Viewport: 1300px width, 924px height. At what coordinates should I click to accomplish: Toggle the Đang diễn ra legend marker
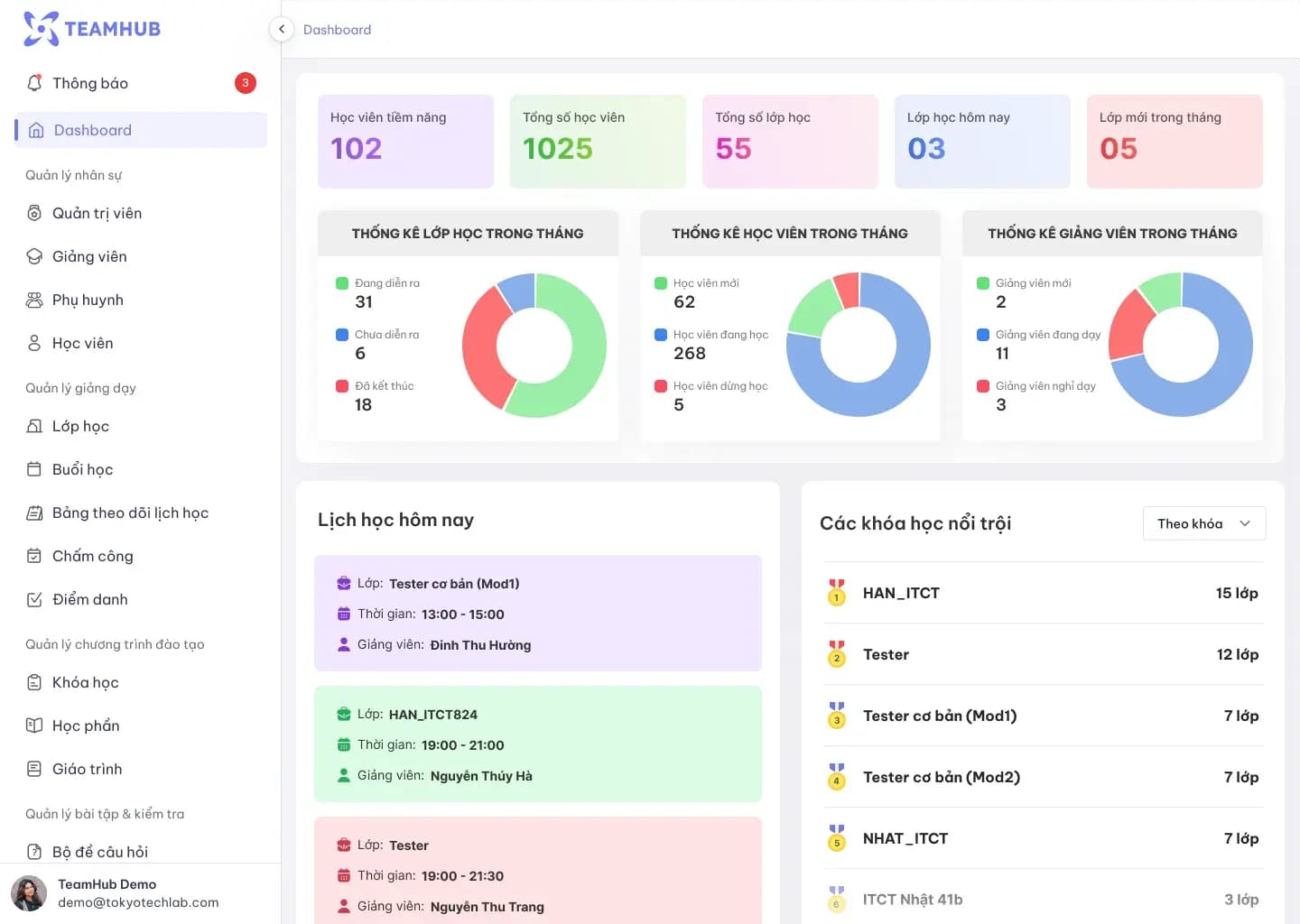tap(342, 283)
